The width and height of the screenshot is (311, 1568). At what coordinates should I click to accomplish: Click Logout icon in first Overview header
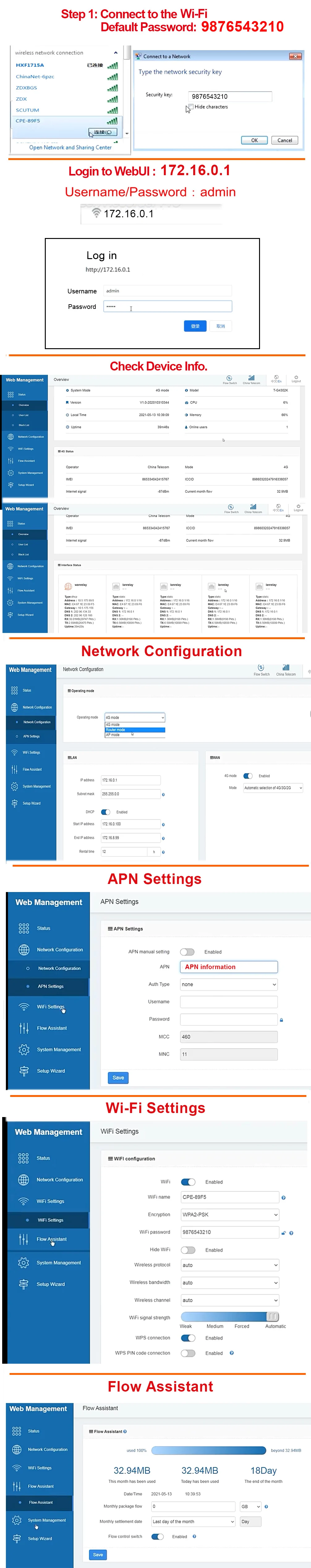coord(296,377)
